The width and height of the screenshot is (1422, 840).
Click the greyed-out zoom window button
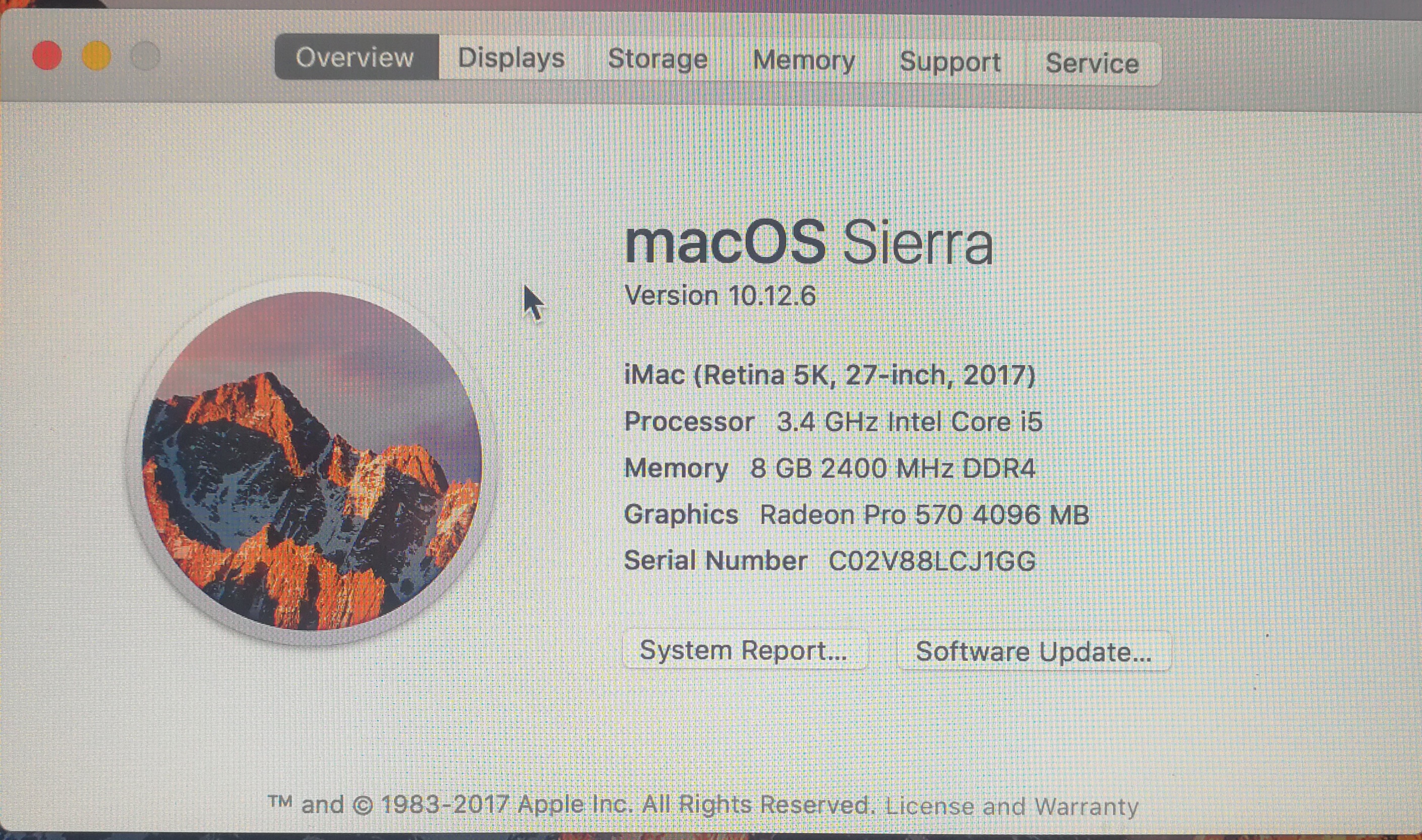[x=145, y=57]
